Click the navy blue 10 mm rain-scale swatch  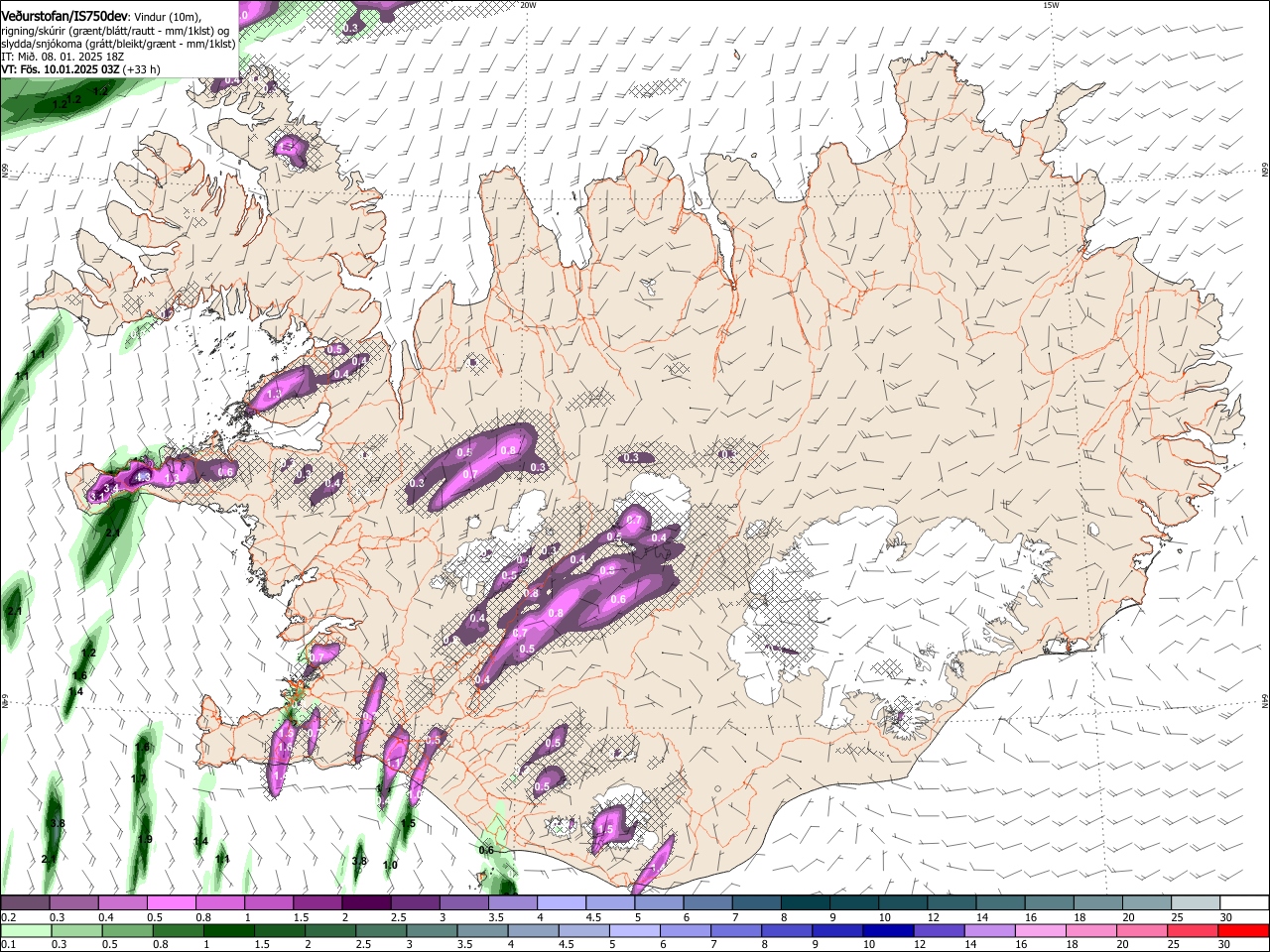(x=888, y=931)
